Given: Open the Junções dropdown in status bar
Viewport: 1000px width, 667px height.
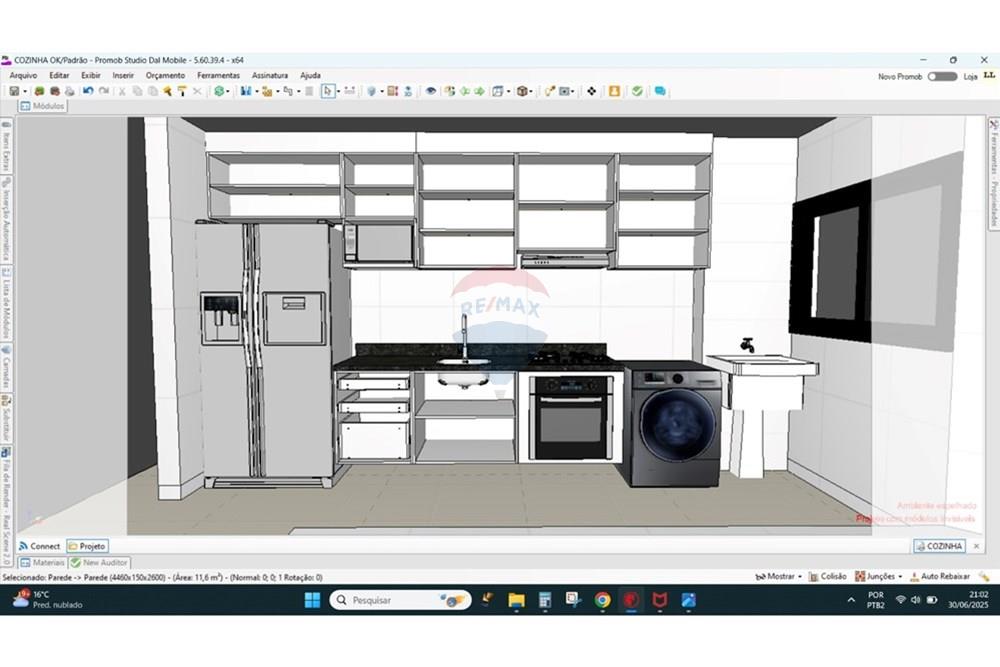Looking at the screenshot, I should click(x=880, y=577).
